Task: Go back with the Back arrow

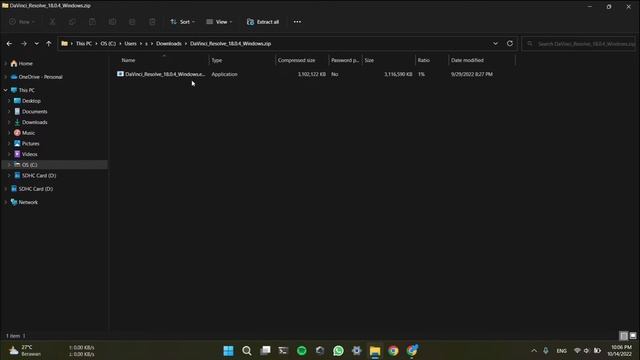Action: (x=9, y=44)
